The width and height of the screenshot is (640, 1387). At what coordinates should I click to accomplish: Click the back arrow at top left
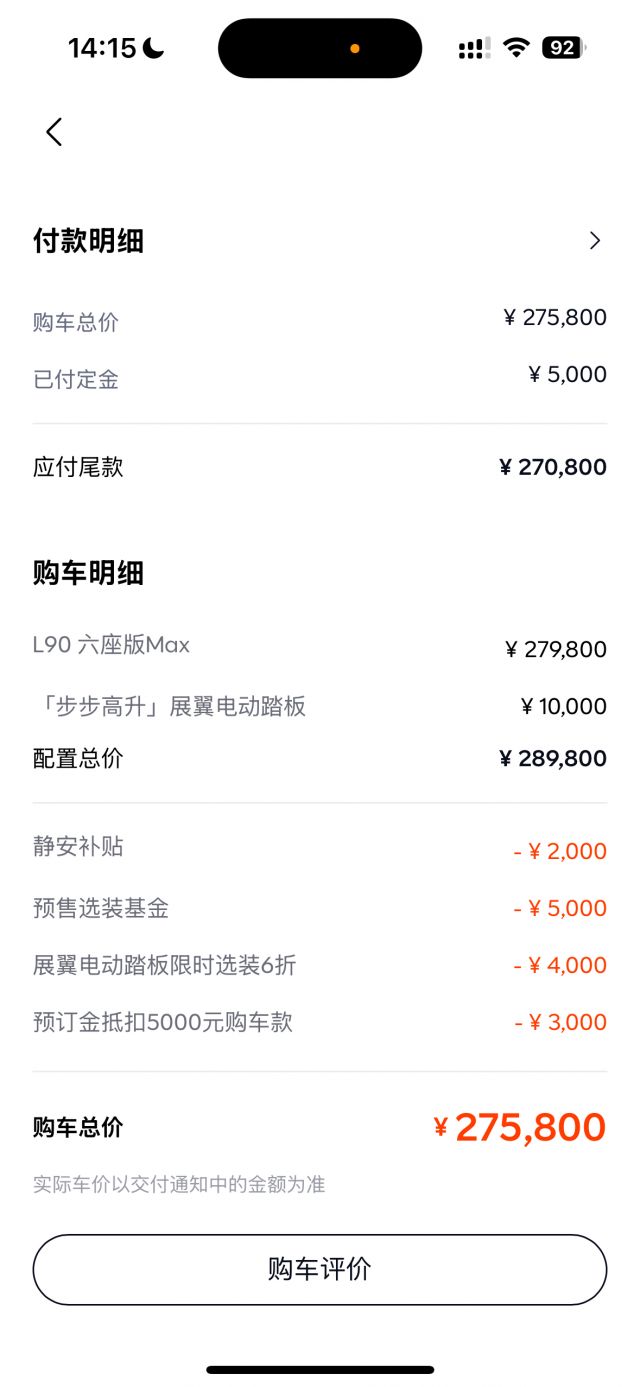coord(53,132)
